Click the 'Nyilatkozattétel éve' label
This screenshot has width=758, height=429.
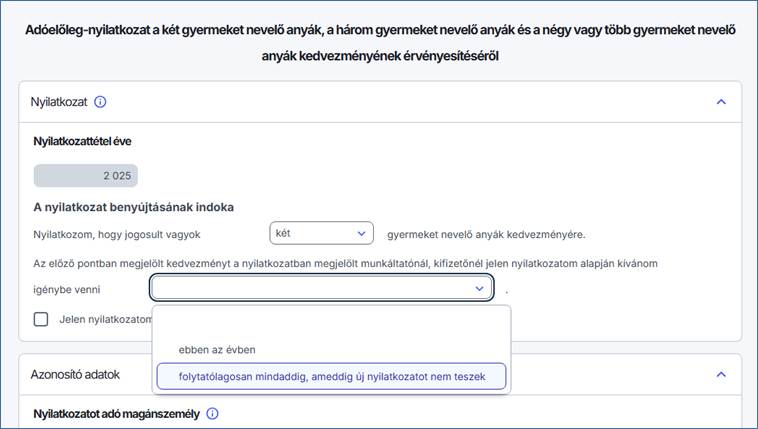[82, 141]
